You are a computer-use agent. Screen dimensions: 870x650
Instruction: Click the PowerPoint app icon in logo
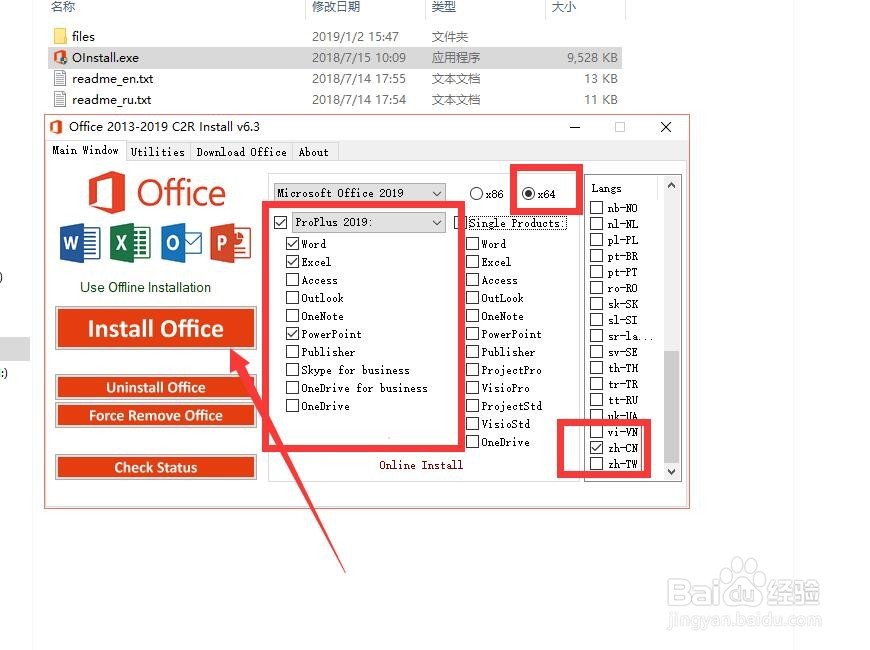[x=231, y=243]
